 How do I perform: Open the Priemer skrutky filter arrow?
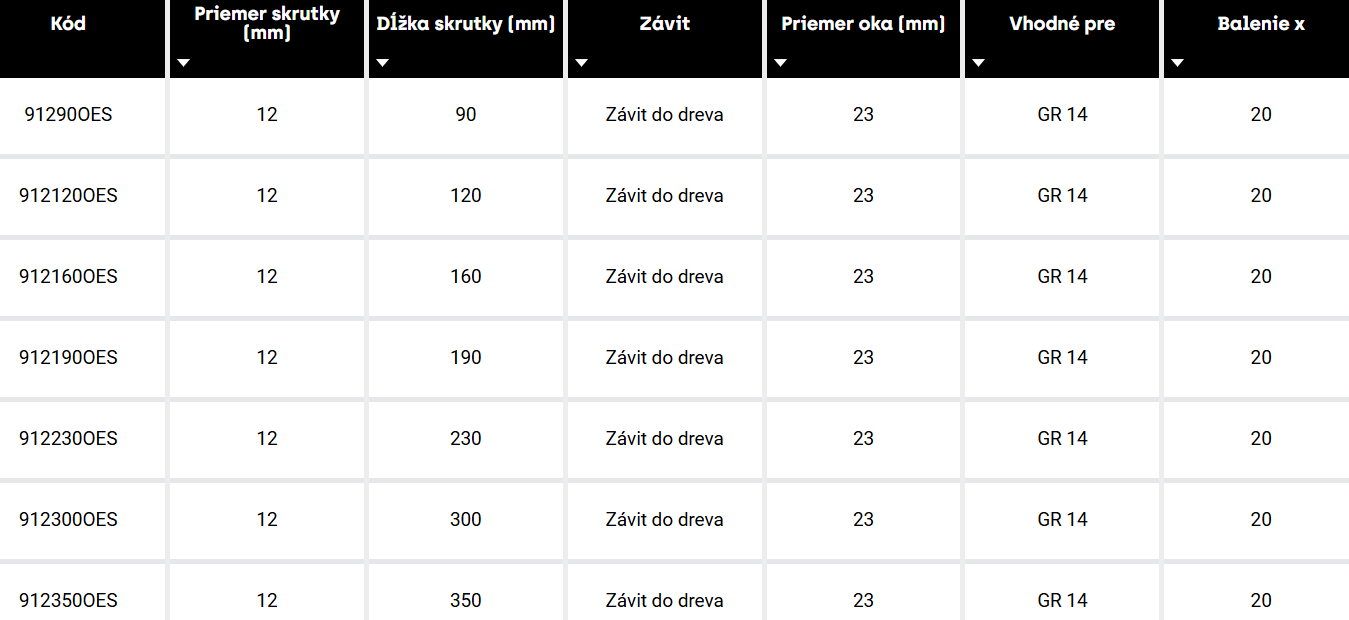[182, 63]
